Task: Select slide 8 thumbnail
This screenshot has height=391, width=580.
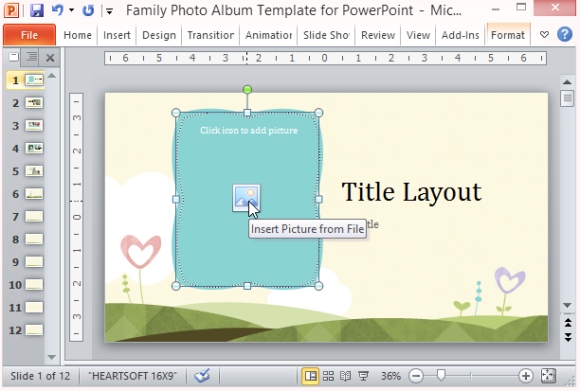Action: (34, 239)
